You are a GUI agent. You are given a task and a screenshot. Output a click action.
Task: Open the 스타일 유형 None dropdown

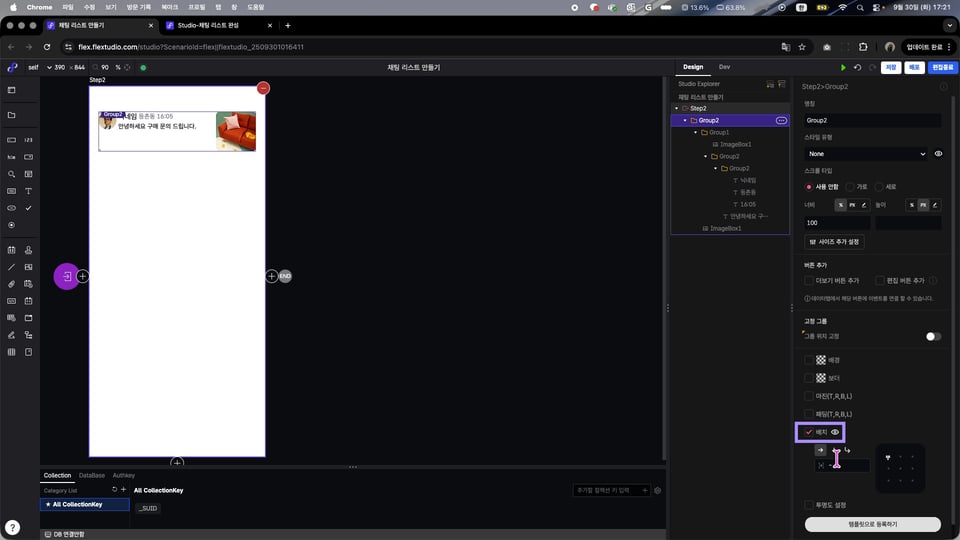click(x=866, y=154)
